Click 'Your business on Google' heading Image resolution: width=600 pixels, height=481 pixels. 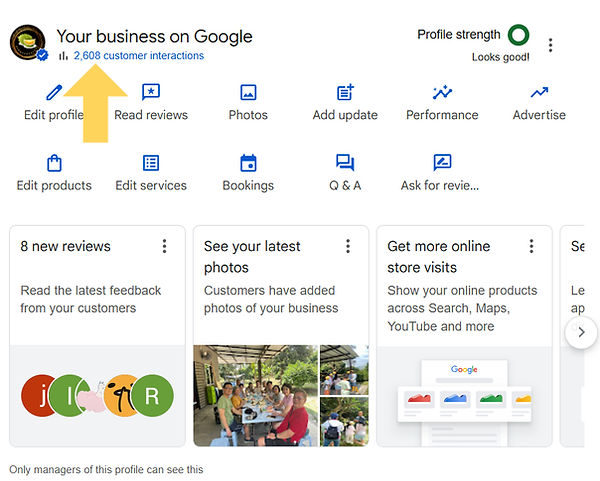[155, 36]
